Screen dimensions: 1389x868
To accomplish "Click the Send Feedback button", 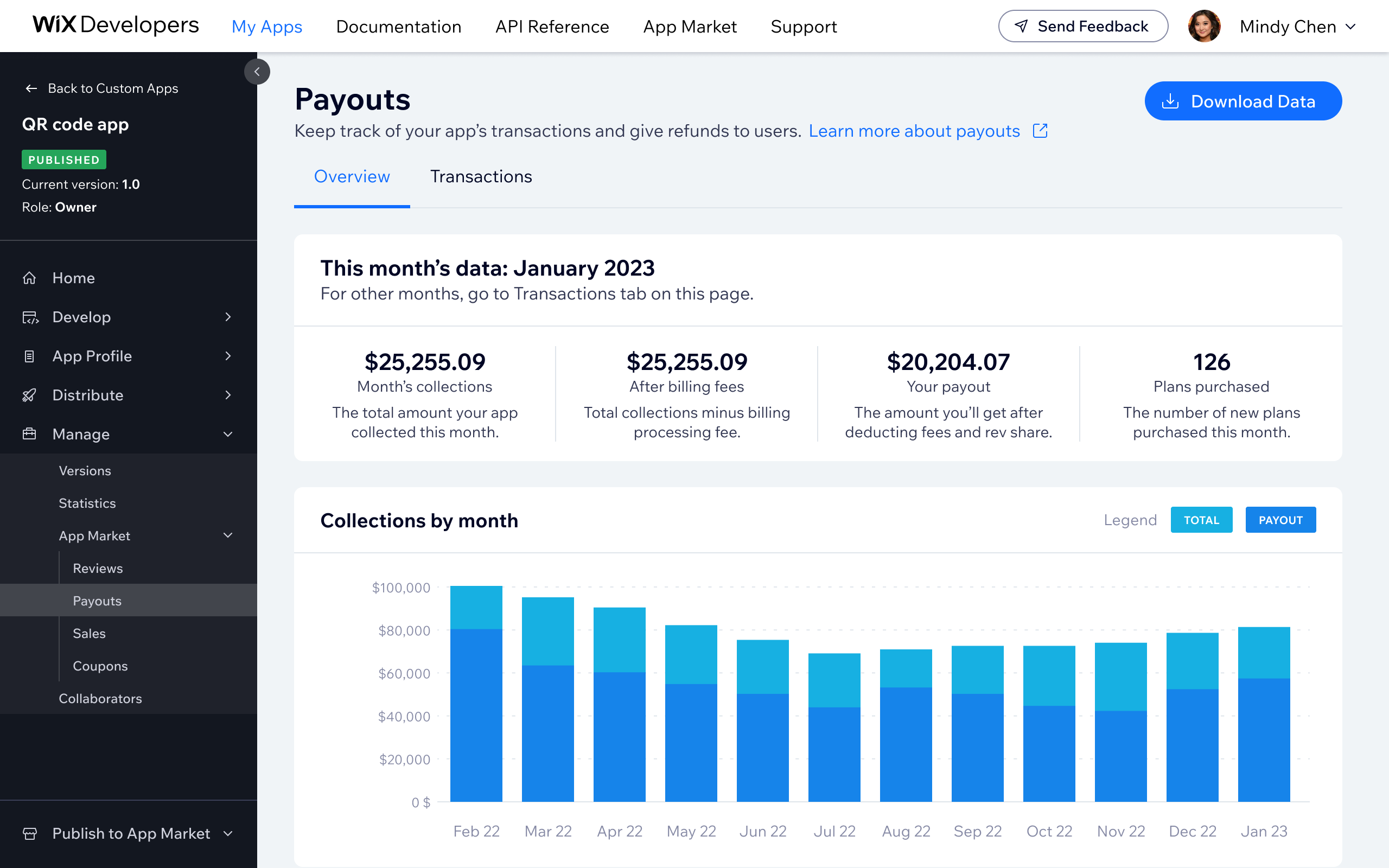I will coord(1083,27).
